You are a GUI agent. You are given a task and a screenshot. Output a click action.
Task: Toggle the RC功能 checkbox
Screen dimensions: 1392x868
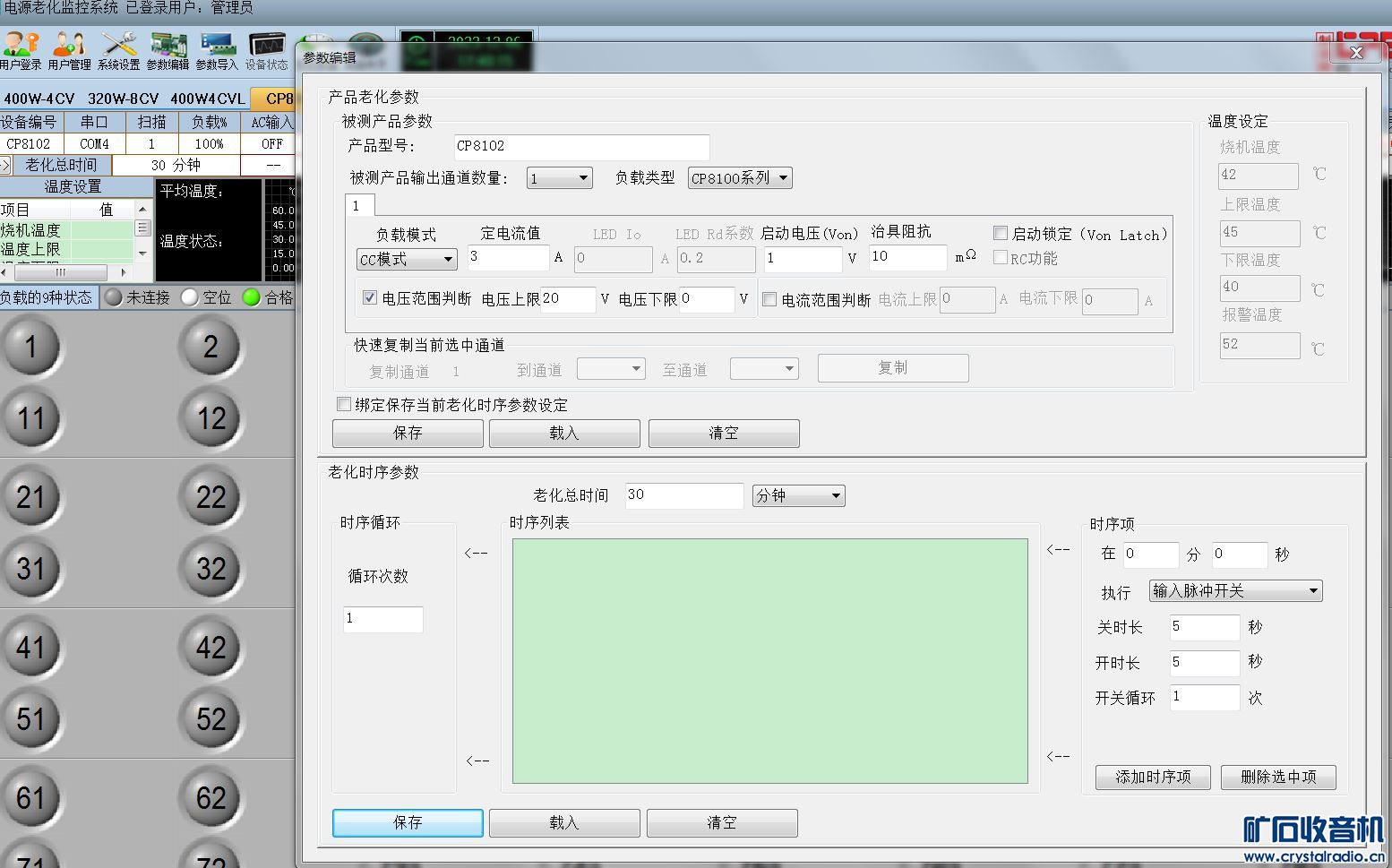(1001, 257)
